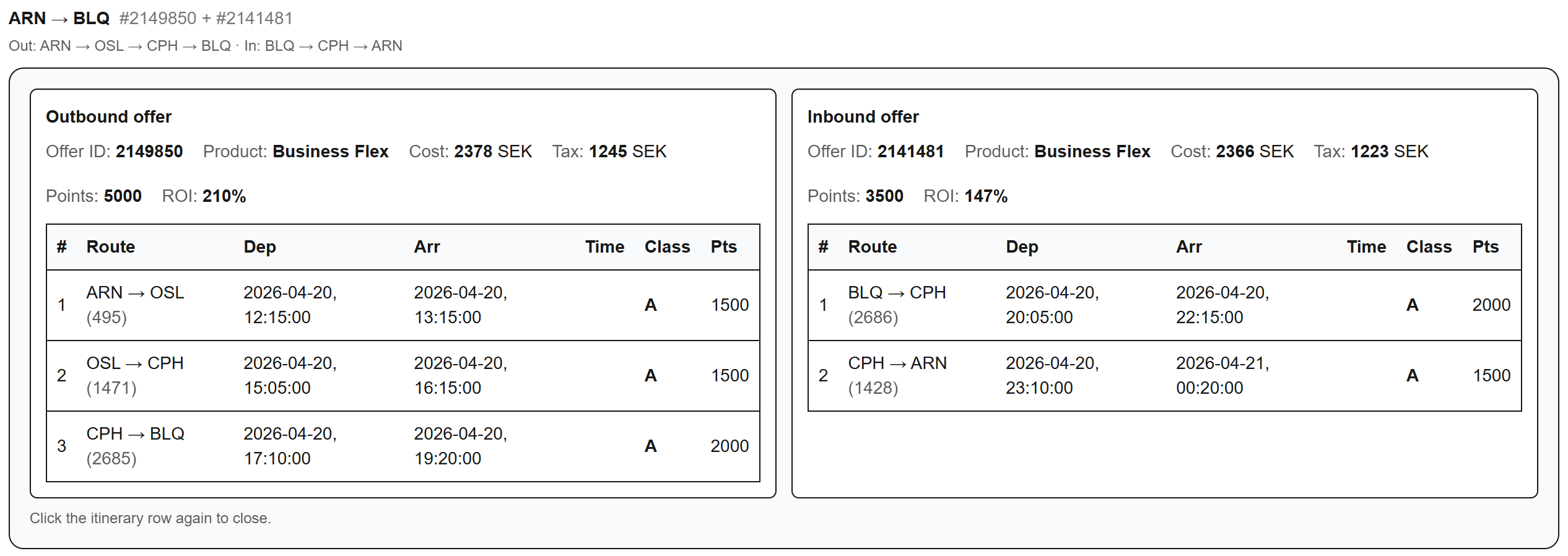The height and width of the screenshot is (556, 1568).
Task: Click the Outbound offer heading
Action: point(108,117)
